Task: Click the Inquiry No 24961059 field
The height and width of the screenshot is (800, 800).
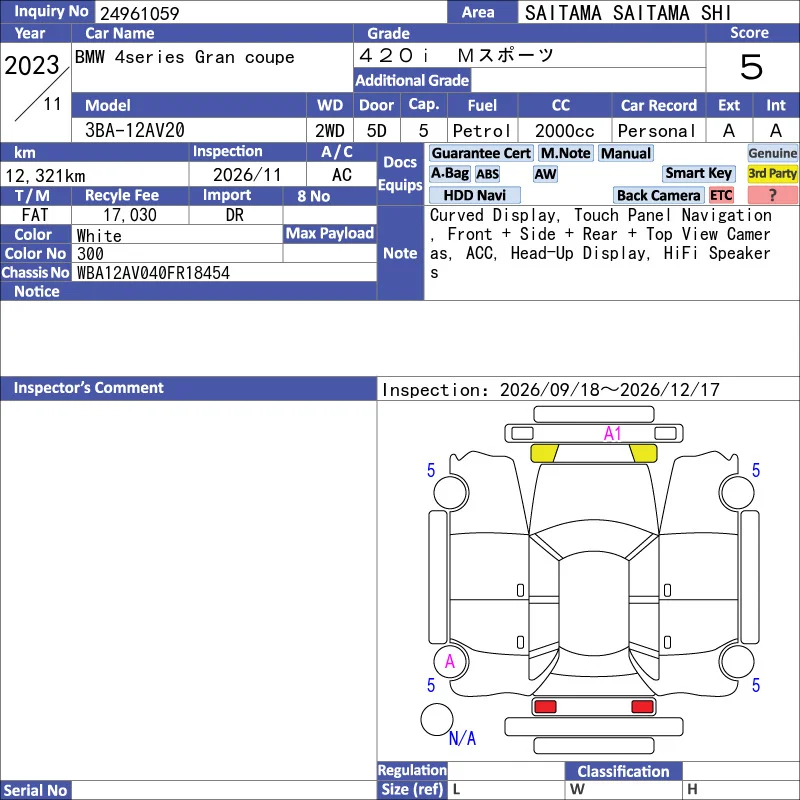Action: [x=271, y=12]
